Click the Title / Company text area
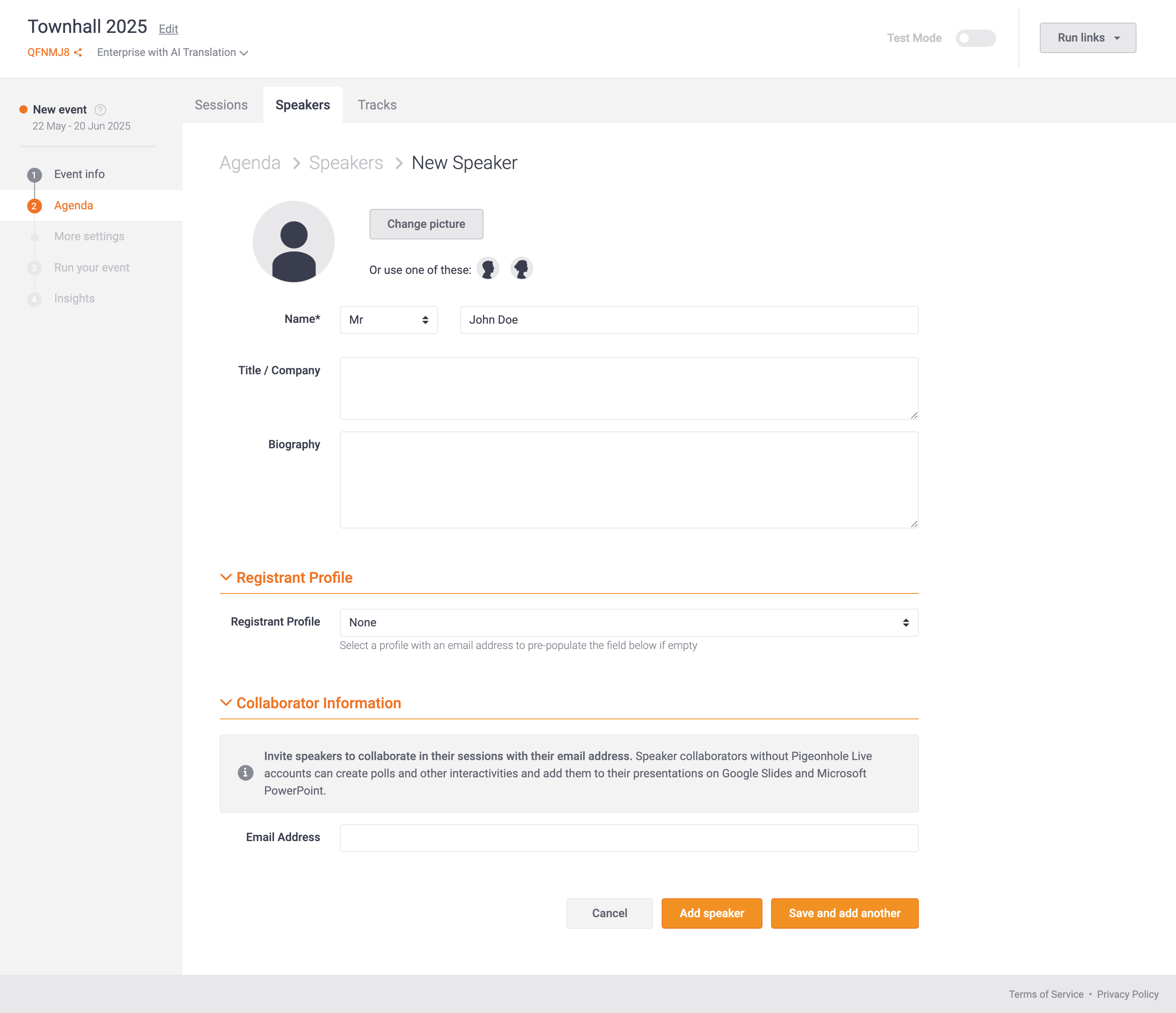The image size is (1176, 1013). click(629, 389)
